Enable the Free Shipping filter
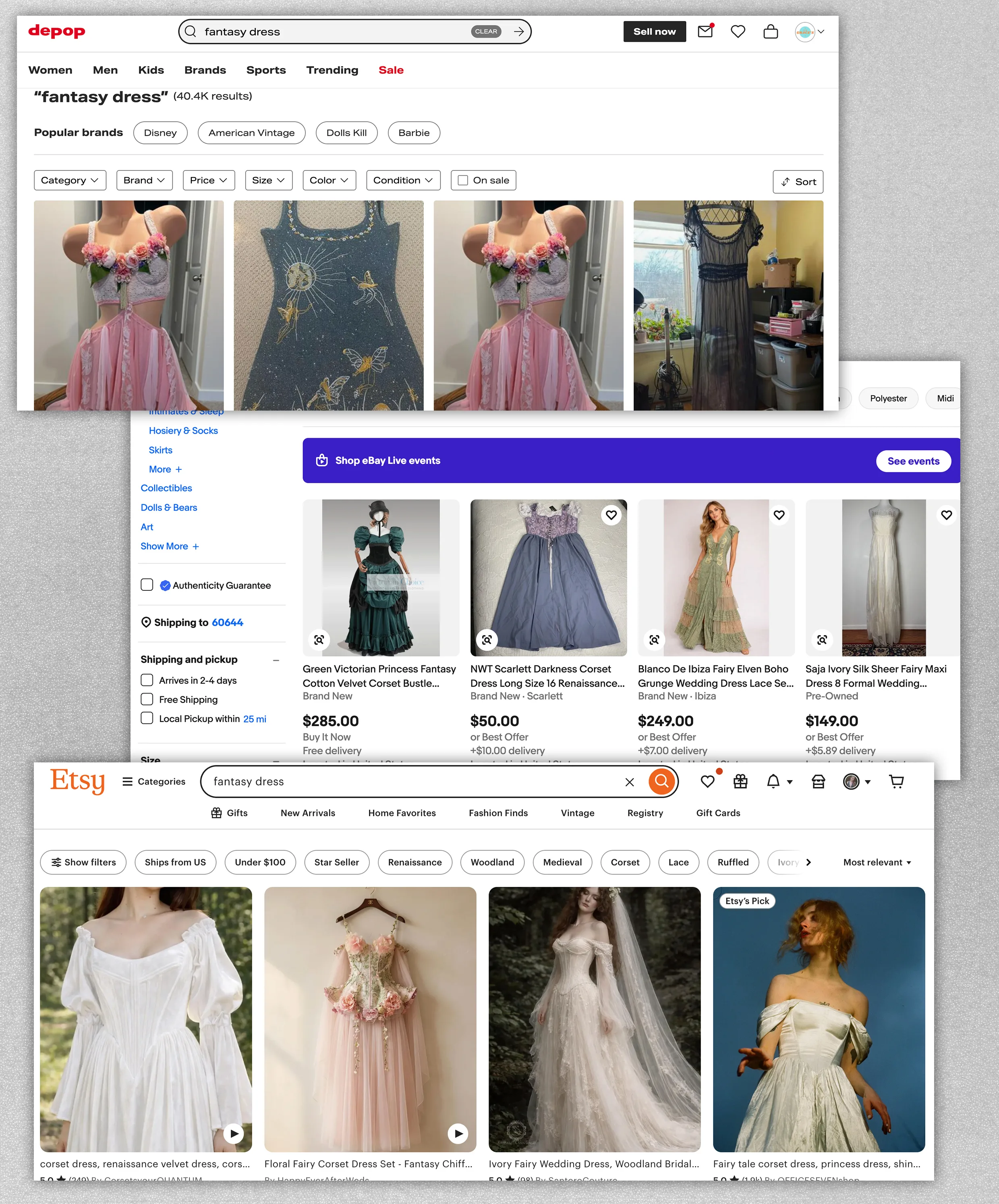 [x=147, y=700]
